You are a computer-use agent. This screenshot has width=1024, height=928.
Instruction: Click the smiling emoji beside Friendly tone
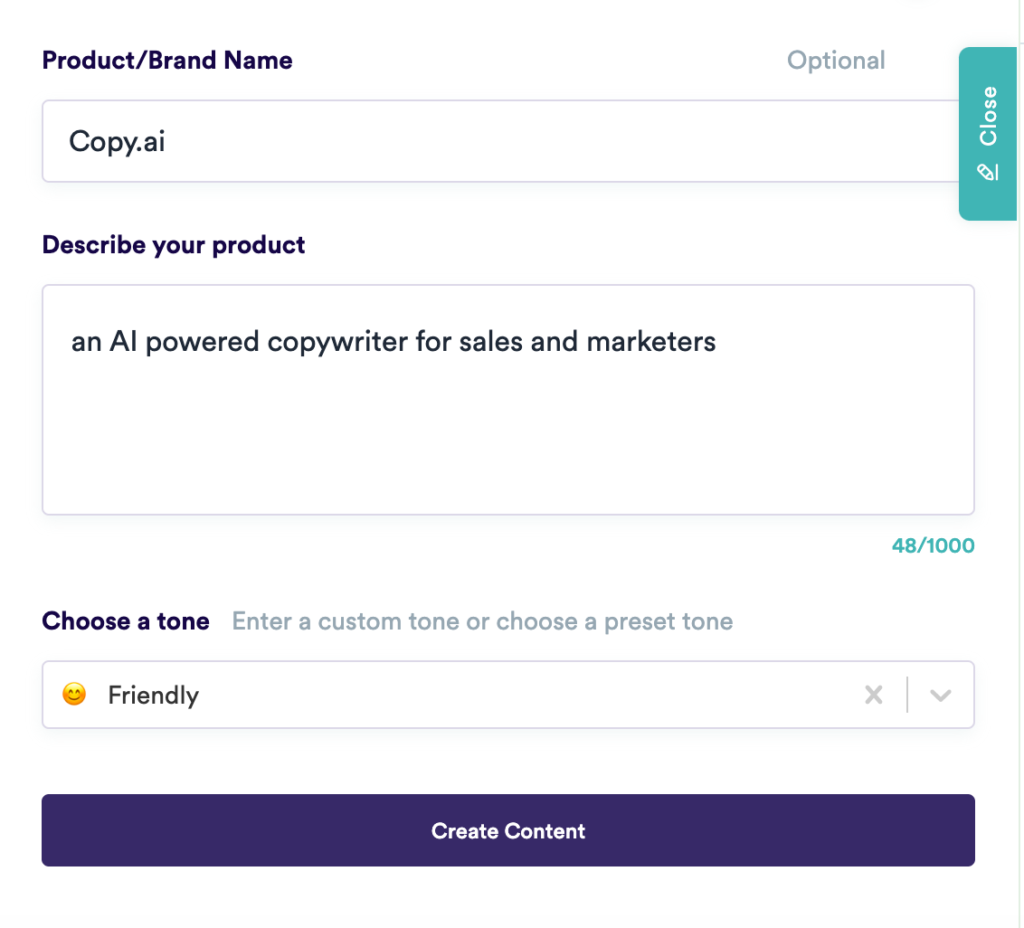(73, 694)
